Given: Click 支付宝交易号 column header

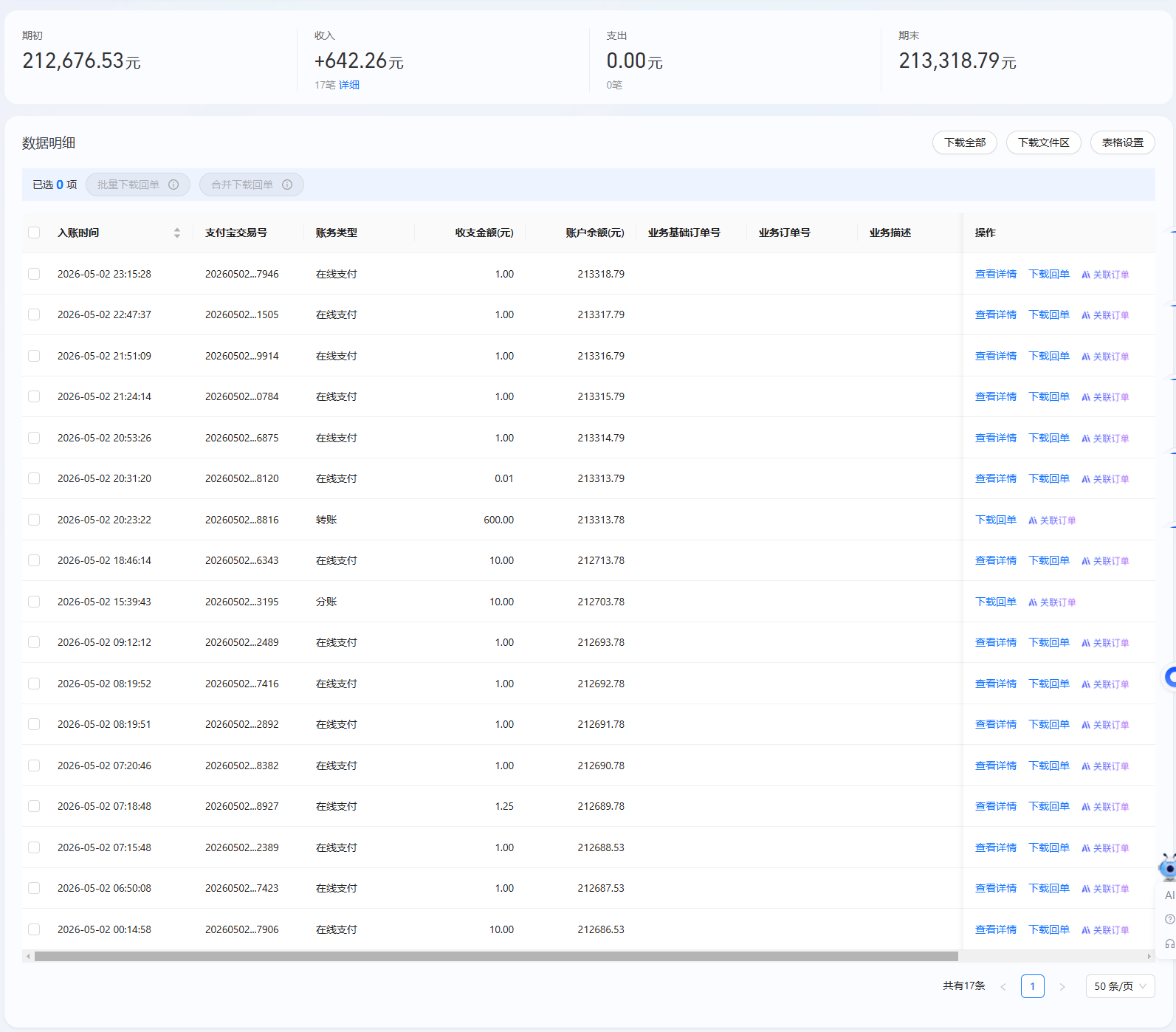Looking at the screenshot, I should pos(236,233).
